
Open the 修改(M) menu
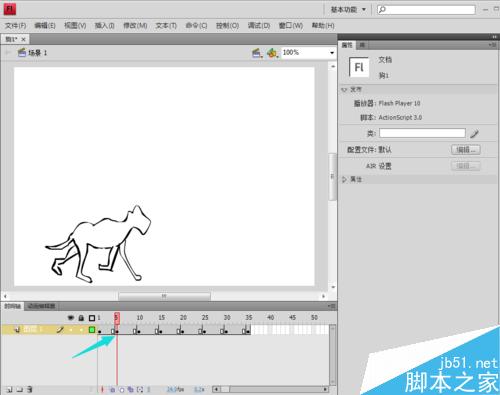(x=135, y=25)
